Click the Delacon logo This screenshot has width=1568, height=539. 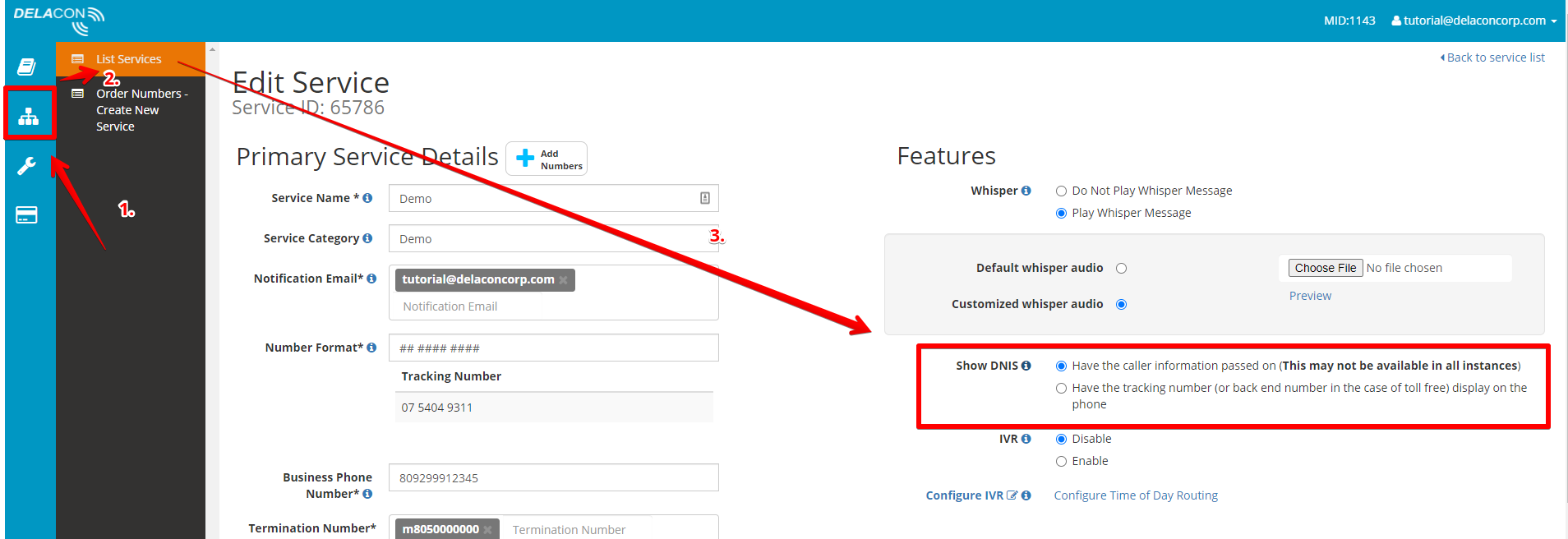pos(59,21)
